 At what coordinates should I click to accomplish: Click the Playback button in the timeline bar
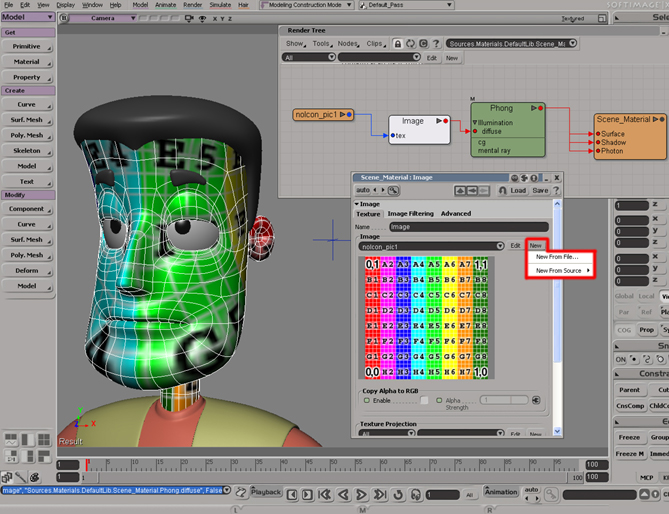tap(265, 492)
